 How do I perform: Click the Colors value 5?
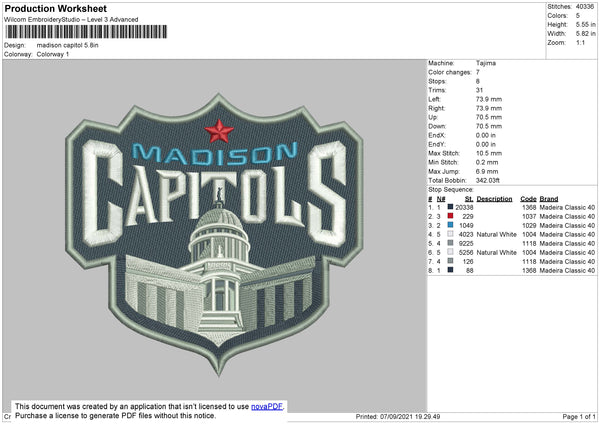tap(578, 16)
